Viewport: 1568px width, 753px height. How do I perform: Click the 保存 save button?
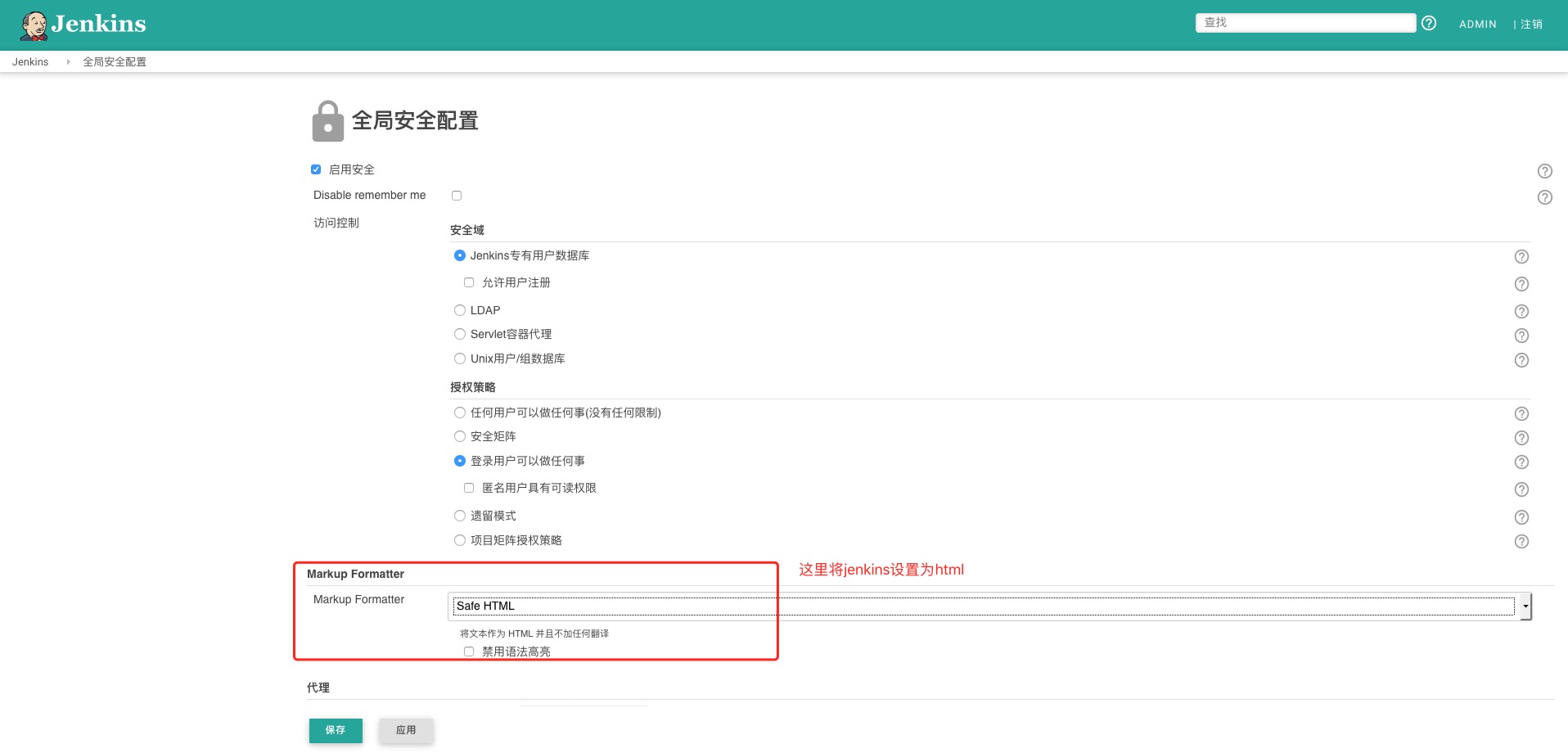click(336, 730)
